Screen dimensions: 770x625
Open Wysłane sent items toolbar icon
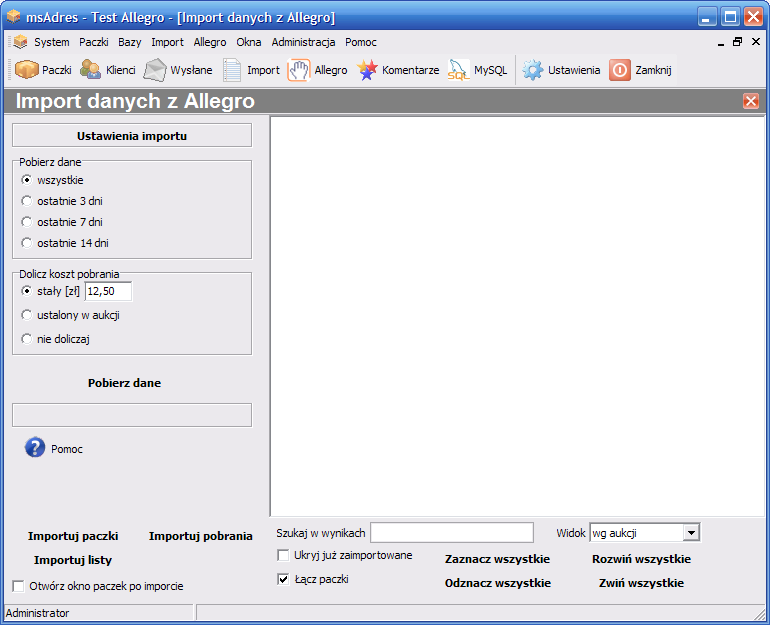[155, 70]
